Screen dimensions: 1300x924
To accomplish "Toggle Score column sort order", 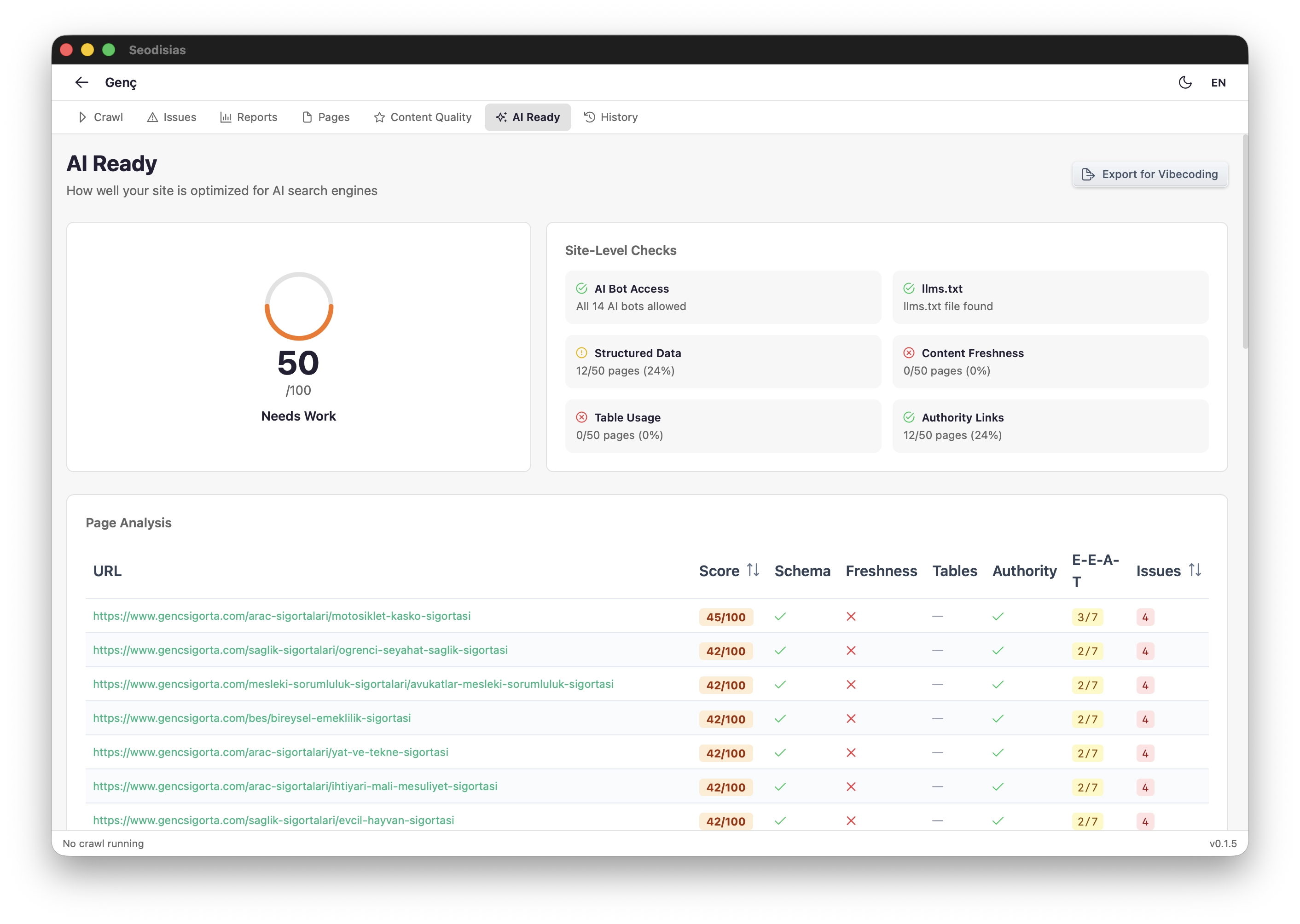I will click(x=753, y=570).
